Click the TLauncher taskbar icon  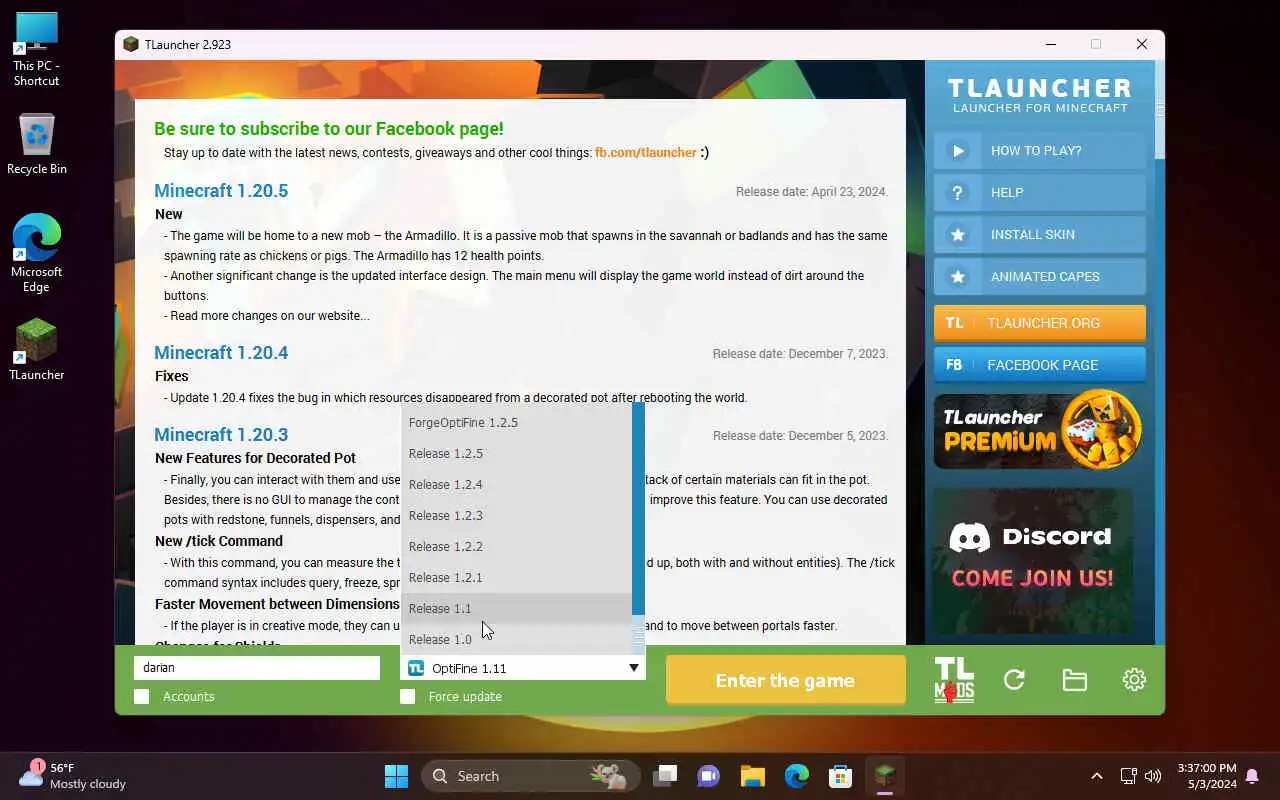click(x=885, y=776)
